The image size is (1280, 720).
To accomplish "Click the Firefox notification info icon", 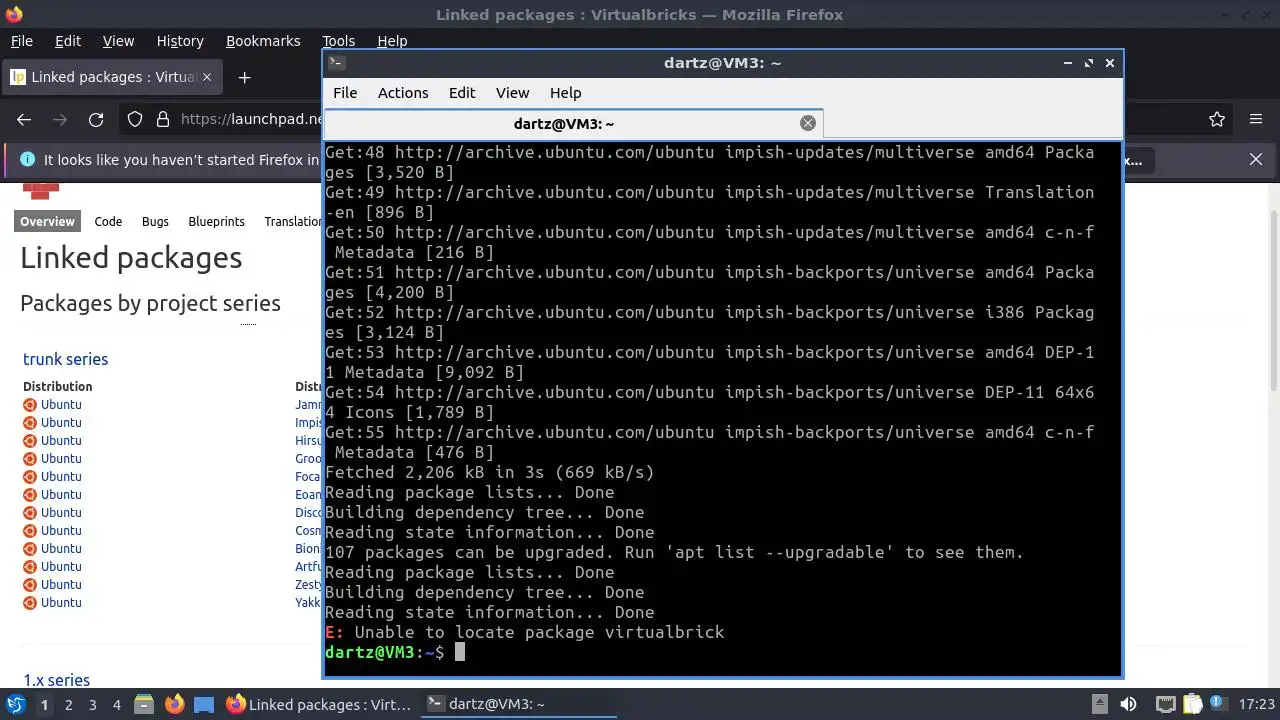I will point(27,159).
